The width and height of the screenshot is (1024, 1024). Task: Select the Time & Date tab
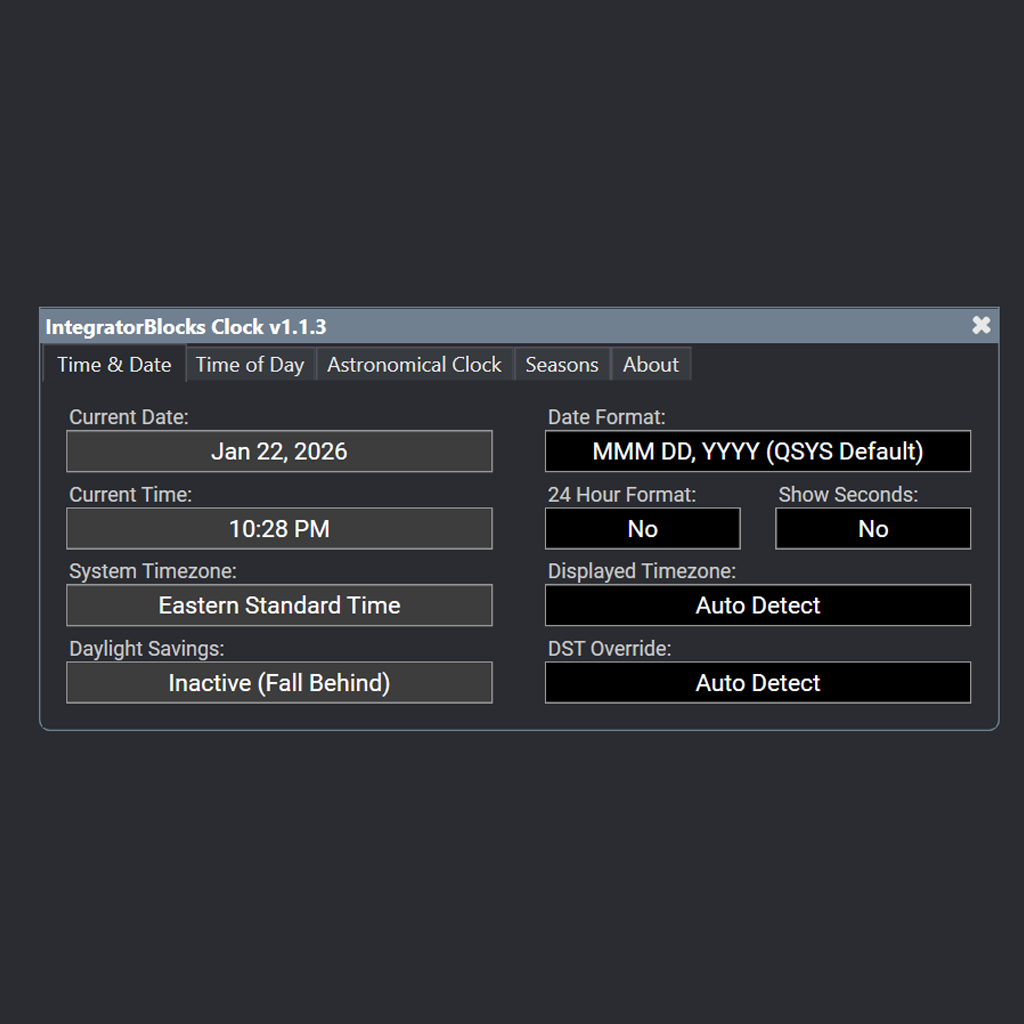[114, 364]
